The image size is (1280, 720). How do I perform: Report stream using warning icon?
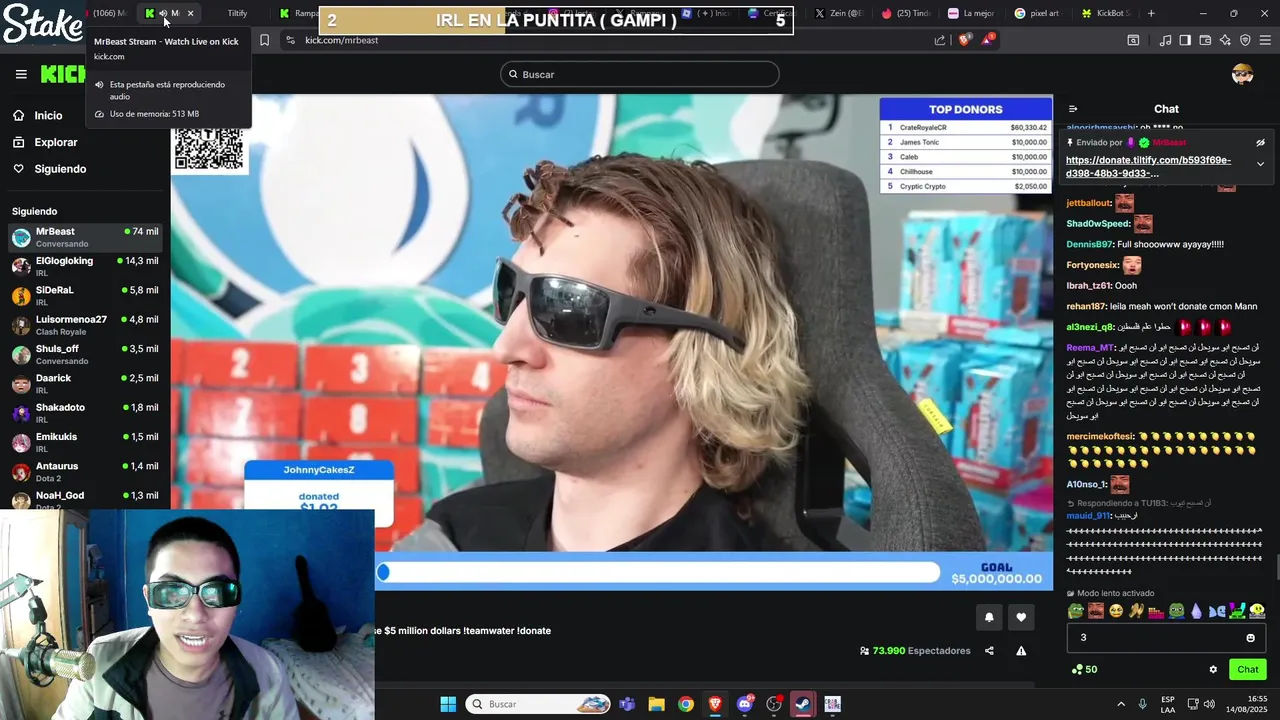(x=1021, y=651)
